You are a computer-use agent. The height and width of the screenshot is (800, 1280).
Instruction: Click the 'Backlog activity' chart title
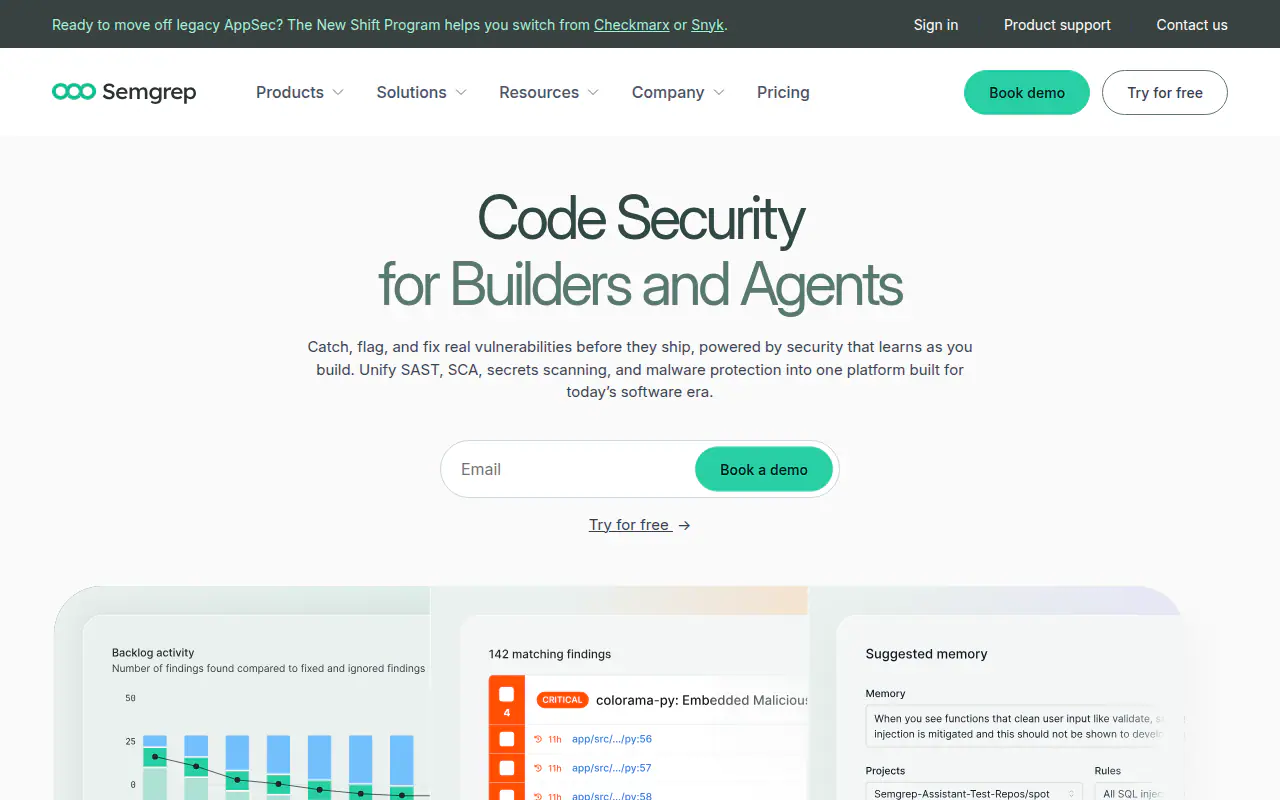(x=153, y=653)
